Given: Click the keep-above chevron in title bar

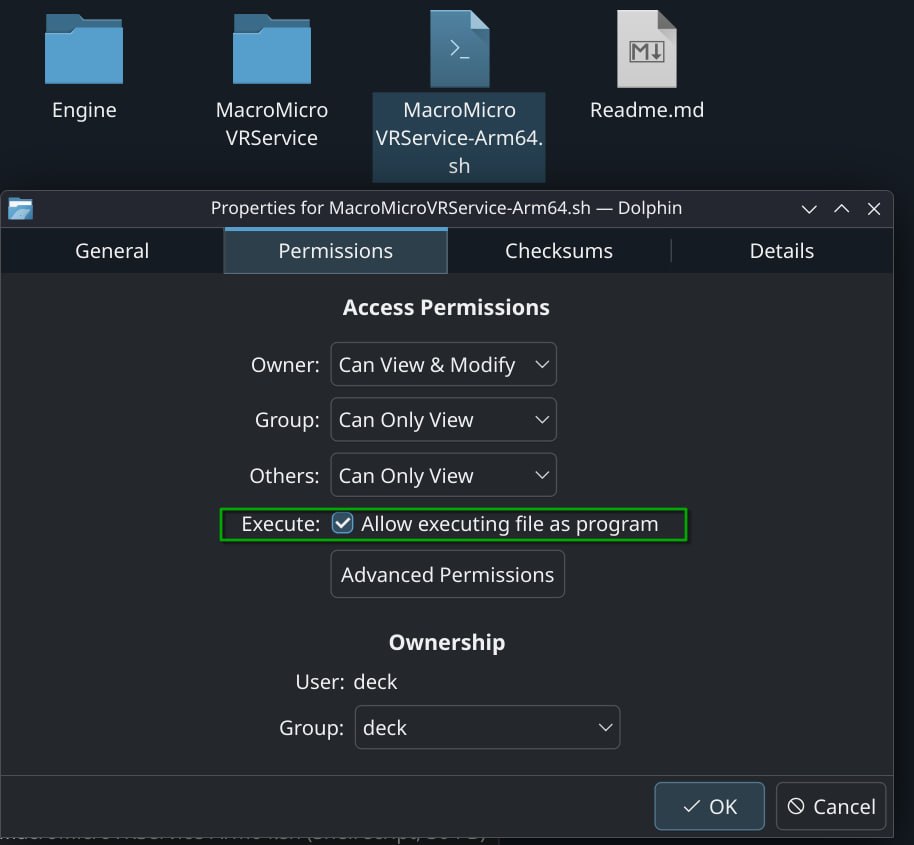Looking at the screenshot, I should click(842, 209).
